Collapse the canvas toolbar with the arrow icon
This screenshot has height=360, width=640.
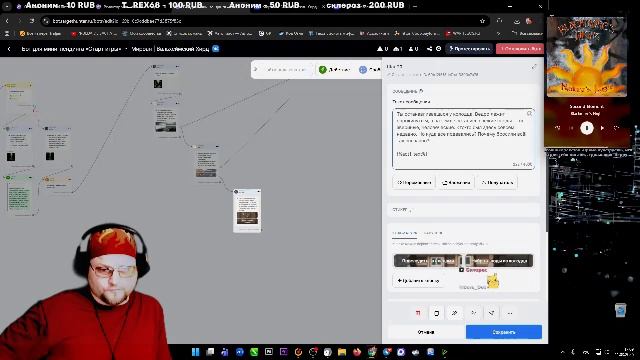(x=256, y=69)
